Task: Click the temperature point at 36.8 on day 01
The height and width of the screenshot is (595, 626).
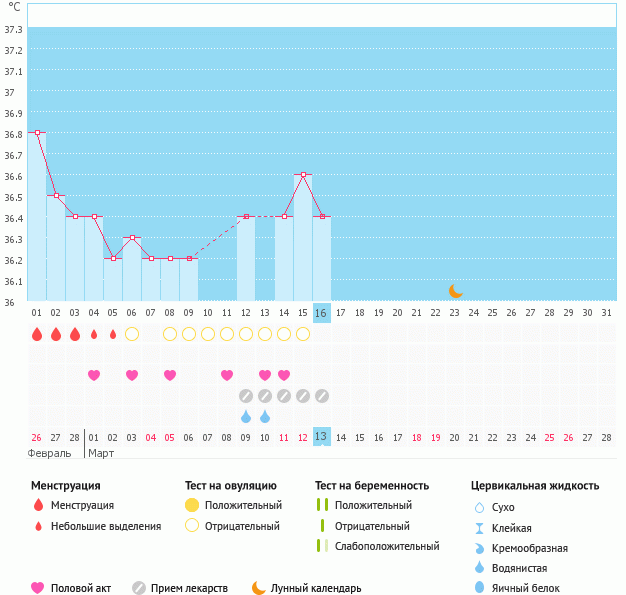Action: [x=37, y=132]
